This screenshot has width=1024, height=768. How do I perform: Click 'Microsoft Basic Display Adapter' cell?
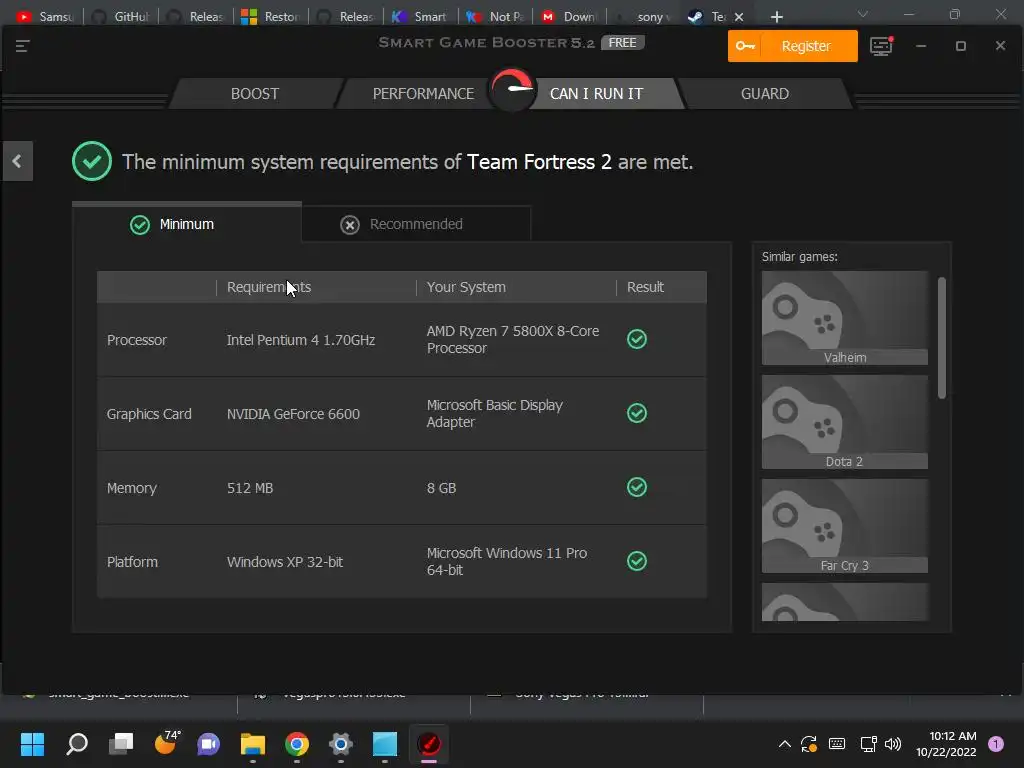coord(494,413)
